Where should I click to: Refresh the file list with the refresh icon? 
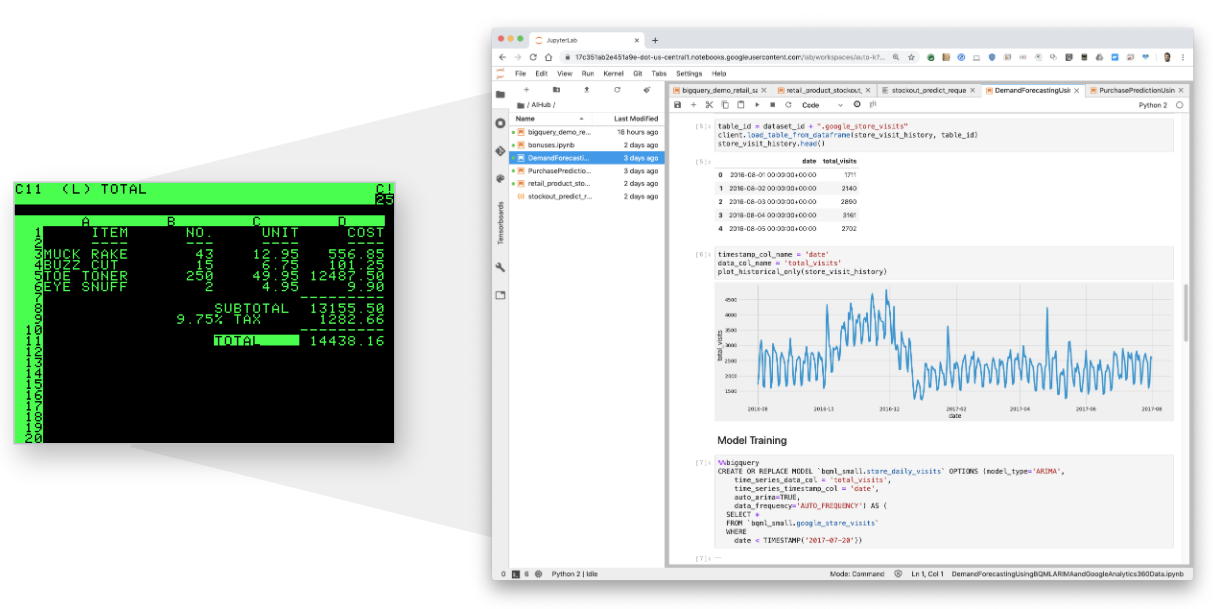[x=617, y=90]
